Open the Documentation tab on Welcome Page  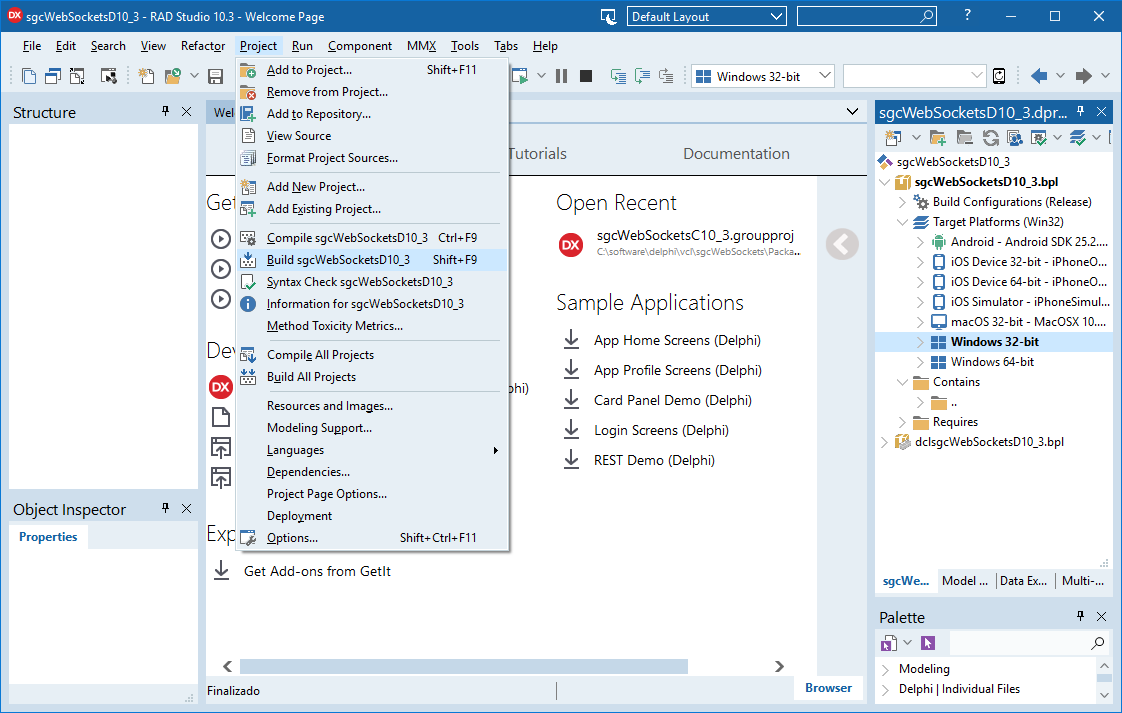[x=736, y=153]
